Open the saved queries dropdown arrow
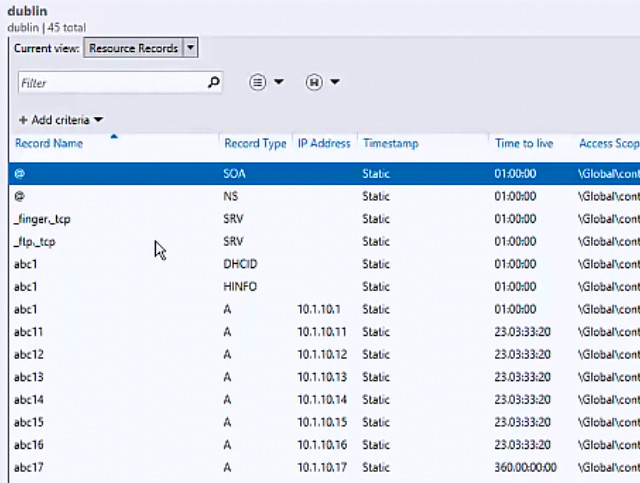 (x=335, y=82)
